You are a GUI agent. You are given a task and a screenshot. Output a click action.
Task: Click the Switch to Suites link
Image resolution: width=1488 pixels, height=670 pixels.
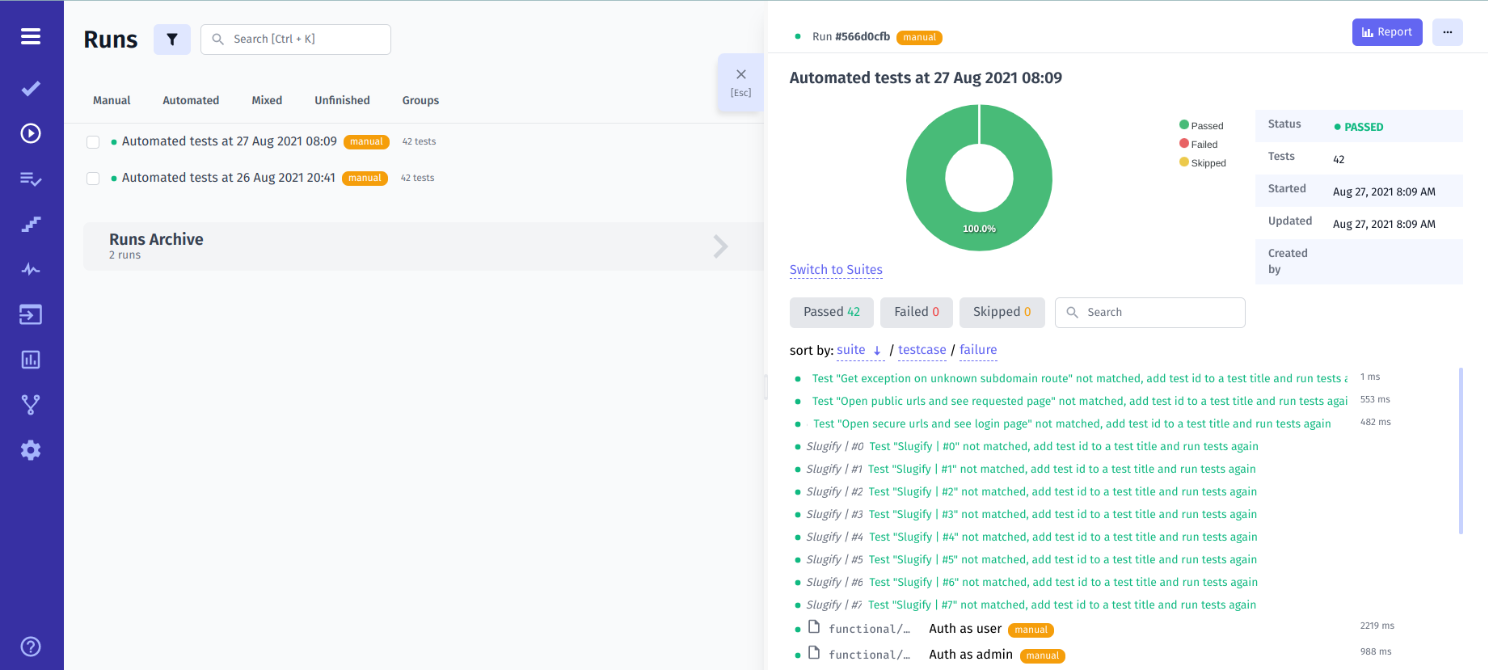(836, 269)
